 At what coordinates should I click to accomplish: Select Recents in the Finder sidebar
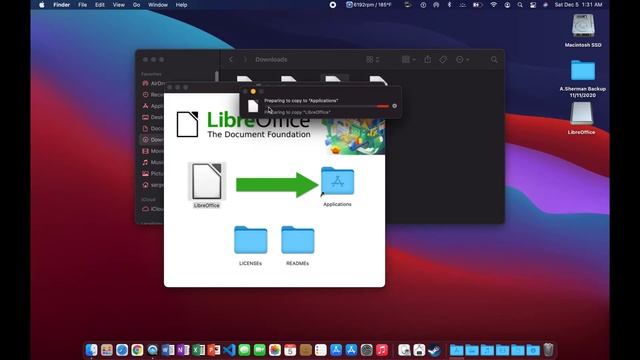tap(153, 95)
